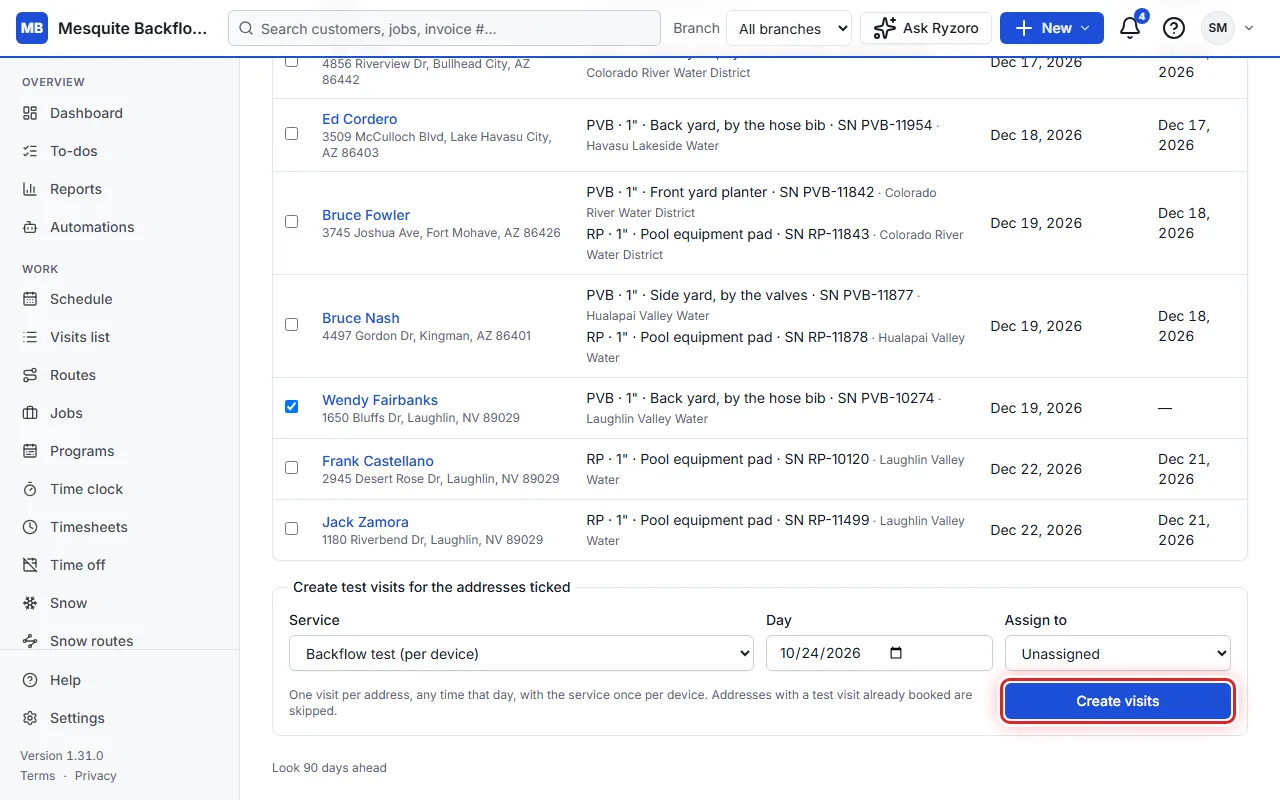Open the Service dropdown
The height and width of the screenshot is (800, 1280).
[x=521, y=653]
